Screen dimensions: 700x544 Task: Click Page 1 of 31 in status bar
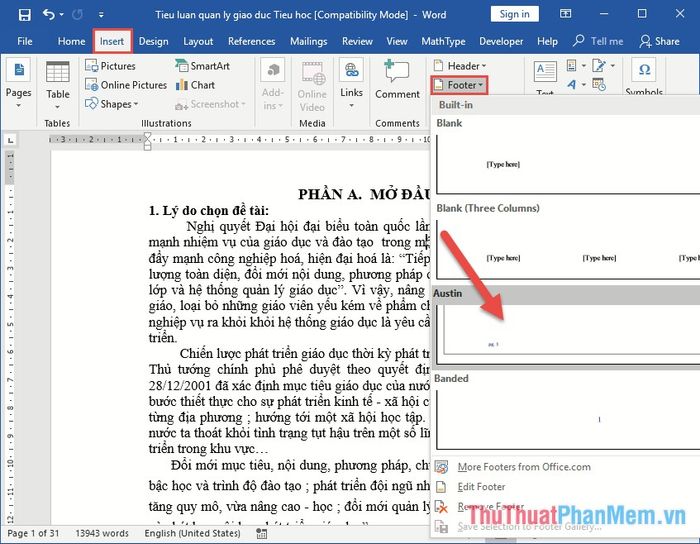33,533
